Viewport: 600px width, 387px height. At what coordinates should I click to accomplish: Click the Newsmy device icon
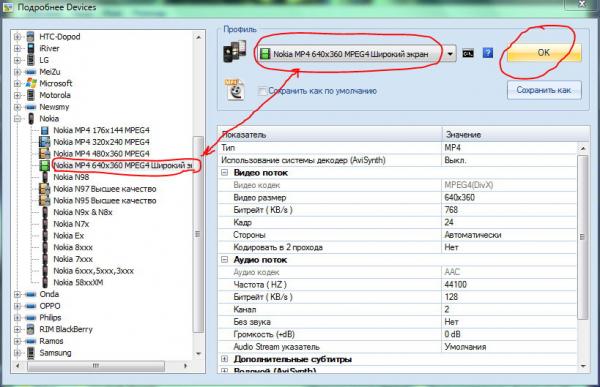[x=31, y=107]
